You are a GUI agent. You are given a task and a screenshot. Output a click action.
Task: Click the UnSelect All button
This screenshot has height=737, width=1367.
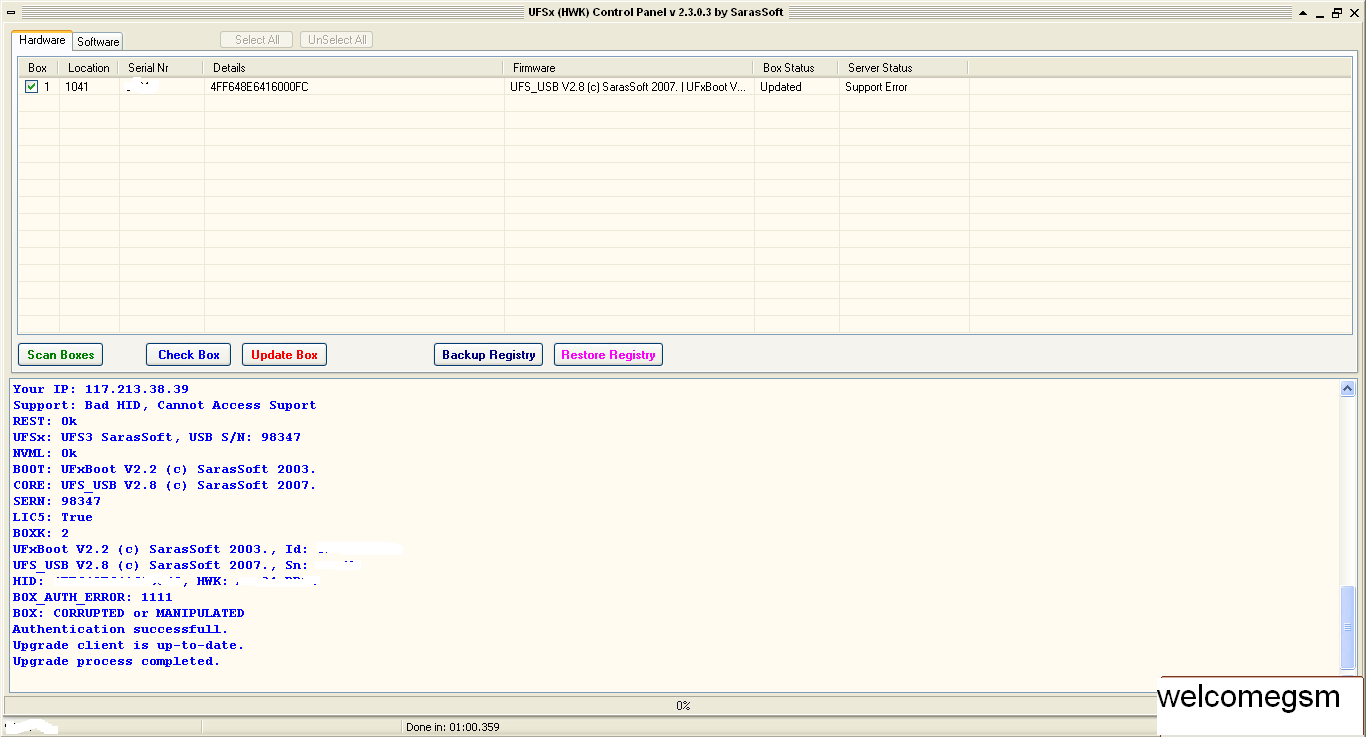(x=337, y=40)
